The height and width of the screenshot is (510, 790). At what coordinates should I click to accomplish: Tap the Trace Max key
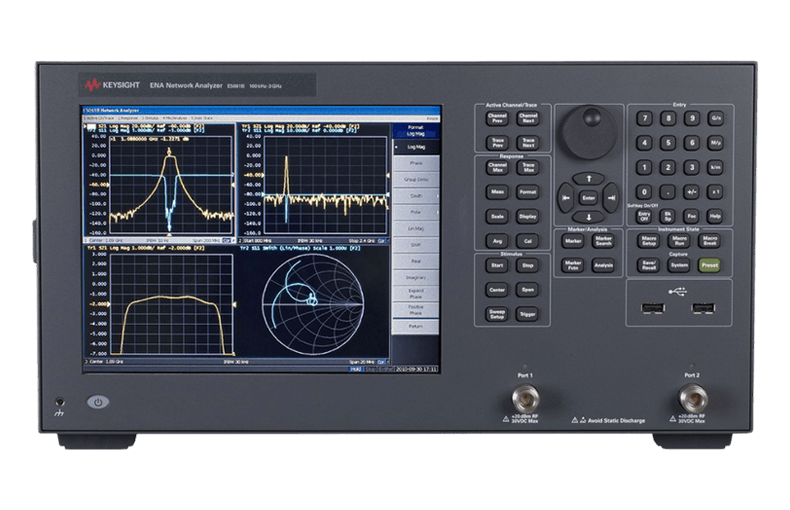[528, 167]
